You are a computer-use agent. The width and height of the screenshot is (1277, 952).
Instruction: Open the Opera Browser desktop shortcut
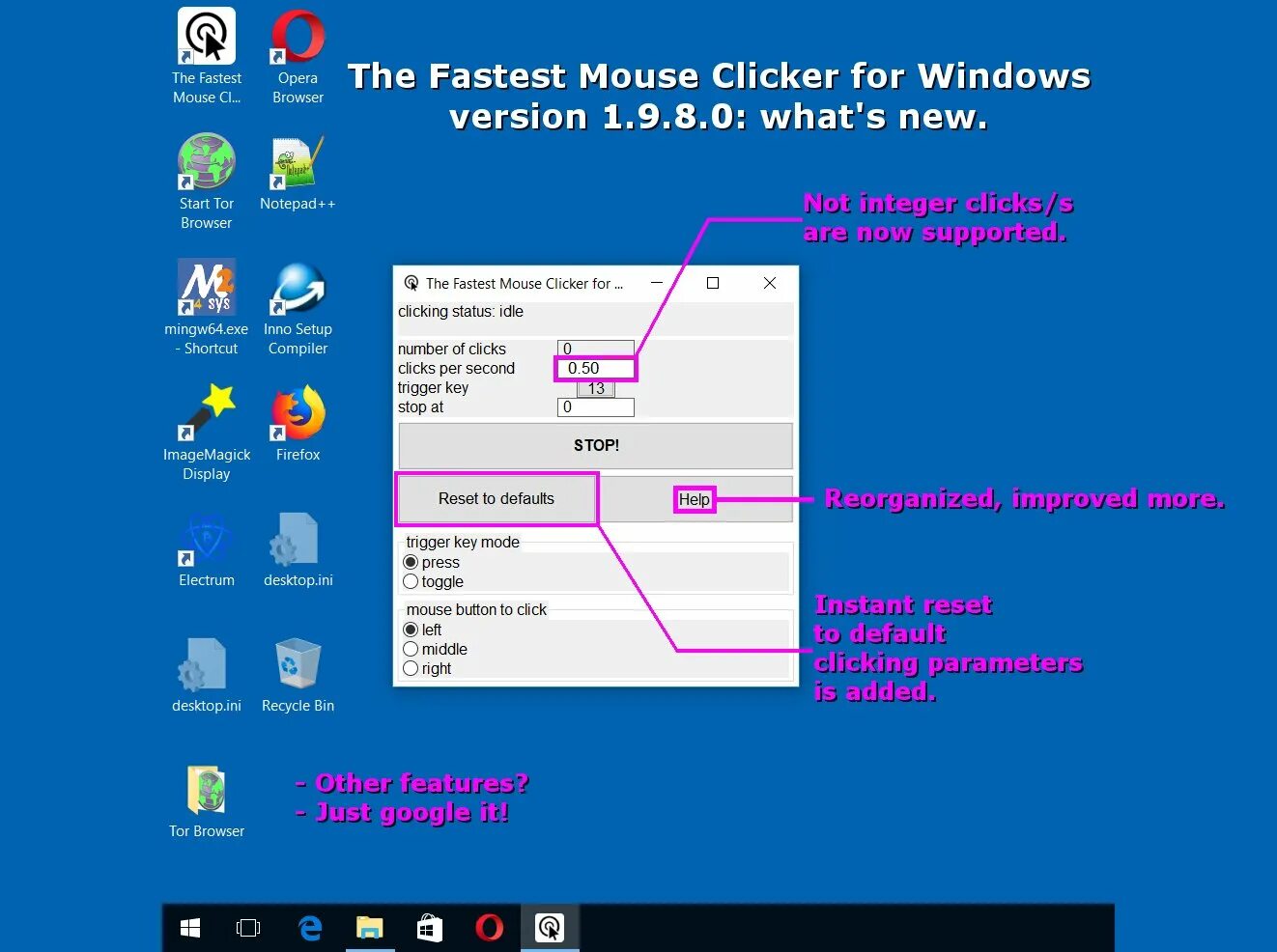(x=298, y=56)
